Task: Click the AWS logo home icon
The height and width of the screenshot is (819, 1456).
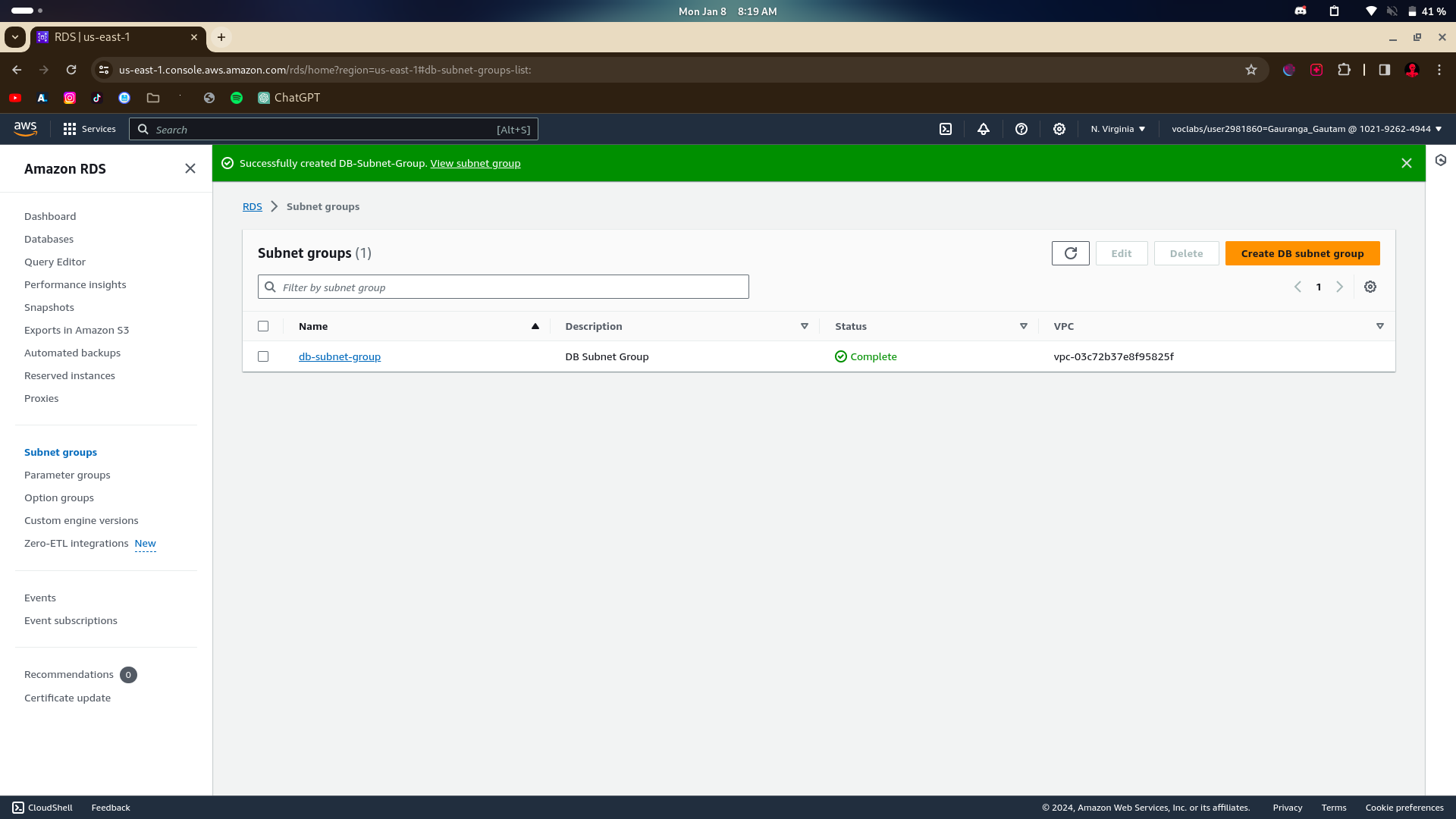Action: coord(25,129)
